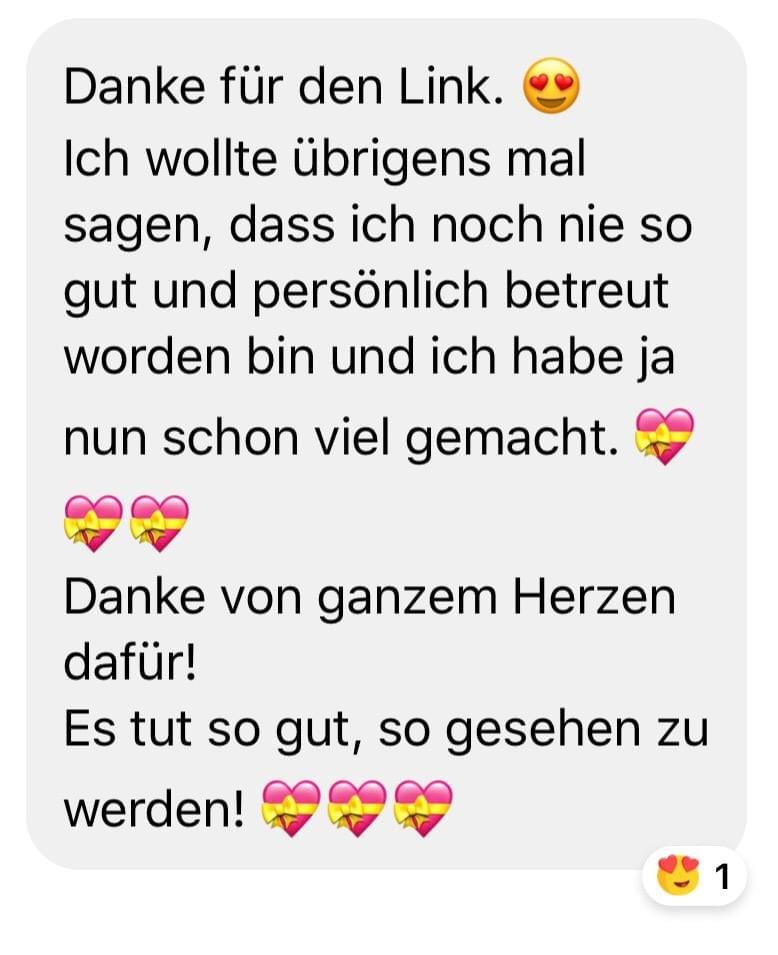Click the first ribbon heart after "werden!"
The image size is (778, 955).
pyautogui.click(x=291, y=809)
